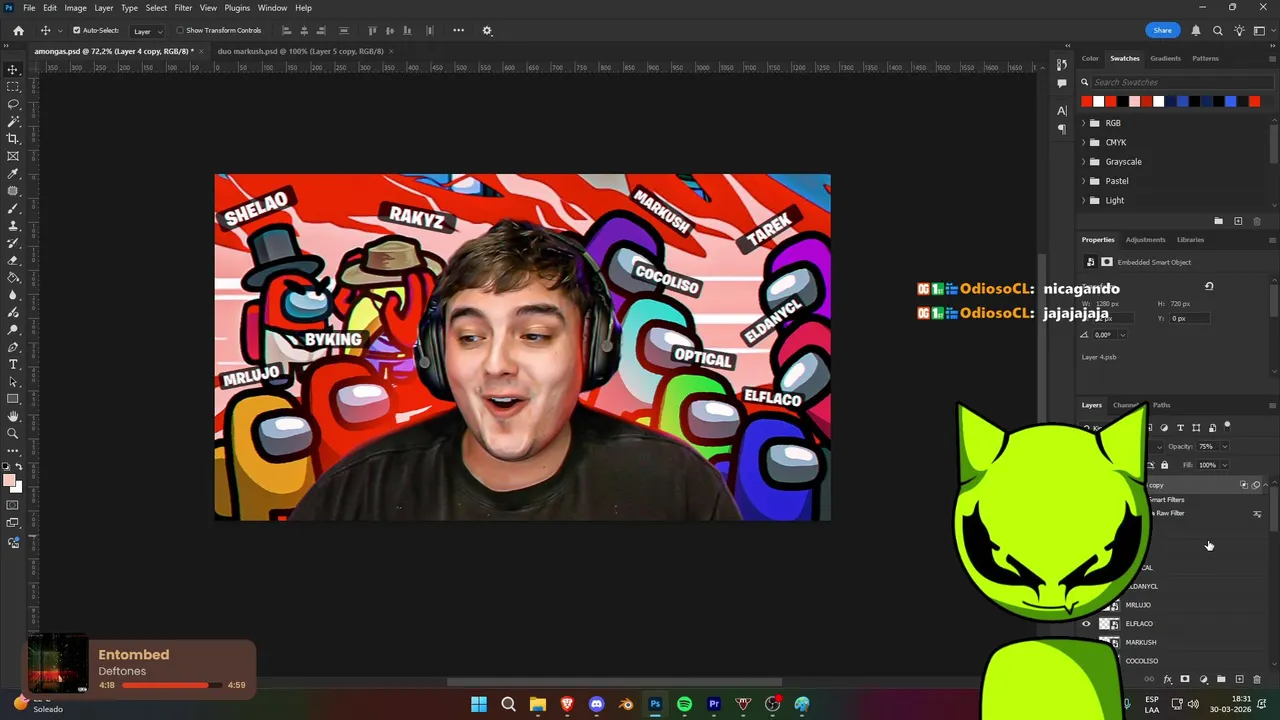This screenshot has height=720, width=1280.
Task: Open the File menu
Action: tap(29, 7)
